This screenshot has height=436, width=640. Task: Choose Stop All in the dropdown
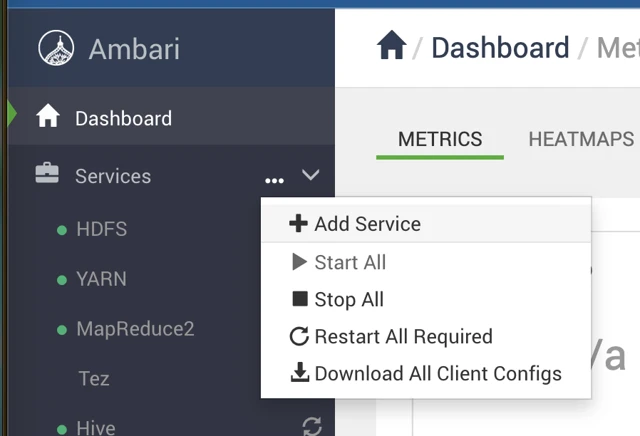pyautogui.click(x=426, y=299)
